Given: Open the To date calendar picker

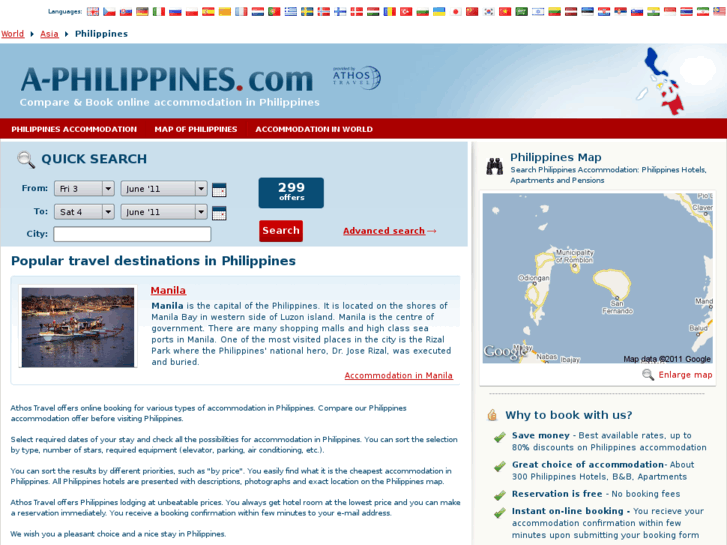Looking at the screenshot, I should [x=219, y=213].
